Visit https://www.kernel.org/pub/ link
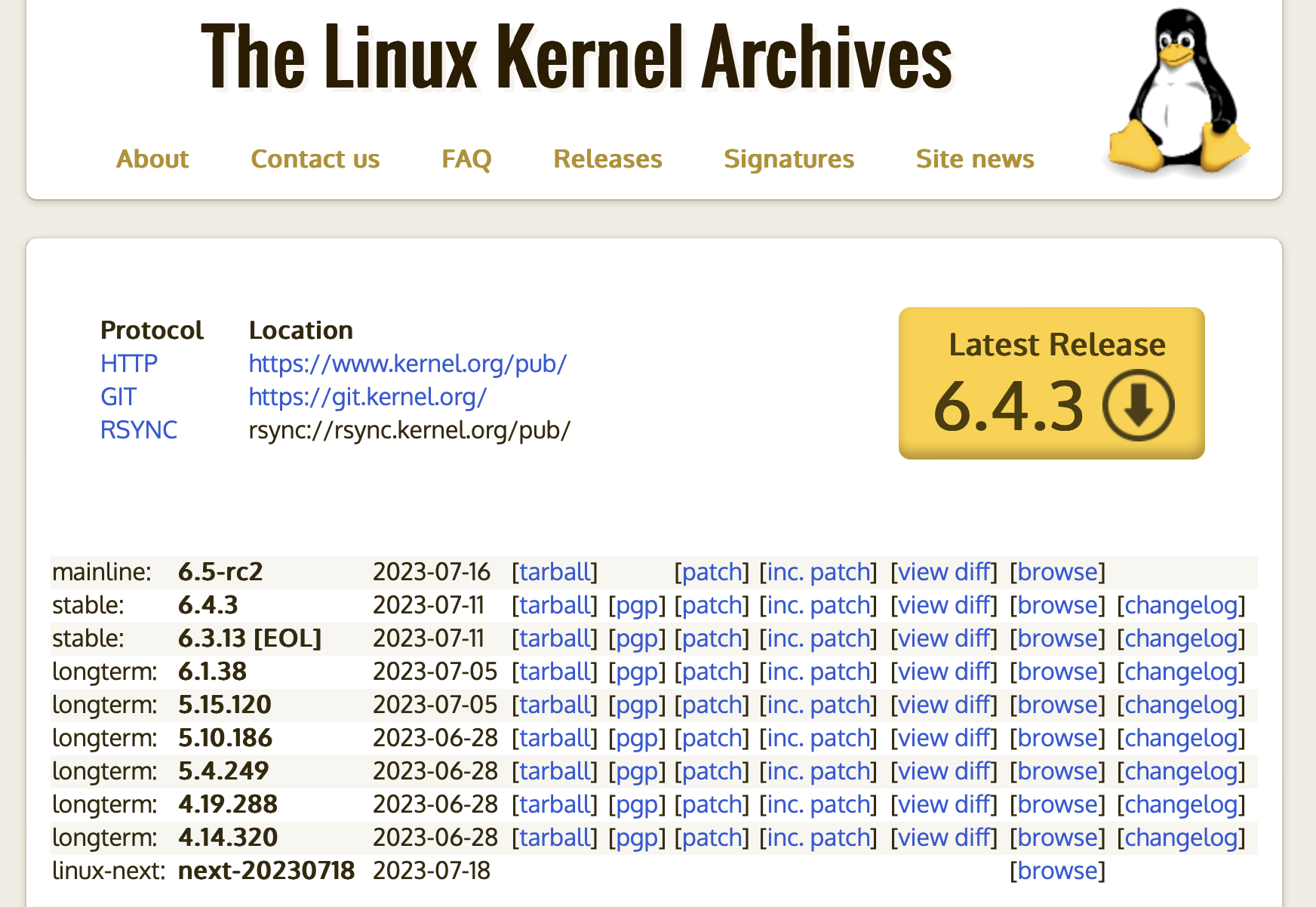Image resolution: width=1316 pixels, height=907 pixels. pos(408,364)
